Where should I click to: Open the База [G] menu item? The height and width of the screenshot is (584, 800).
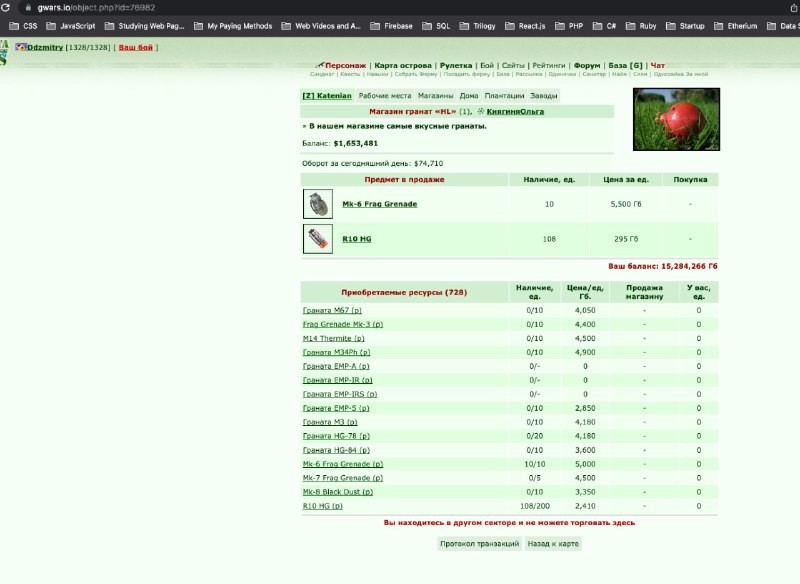pyautogui.click(x=626, y=65)
